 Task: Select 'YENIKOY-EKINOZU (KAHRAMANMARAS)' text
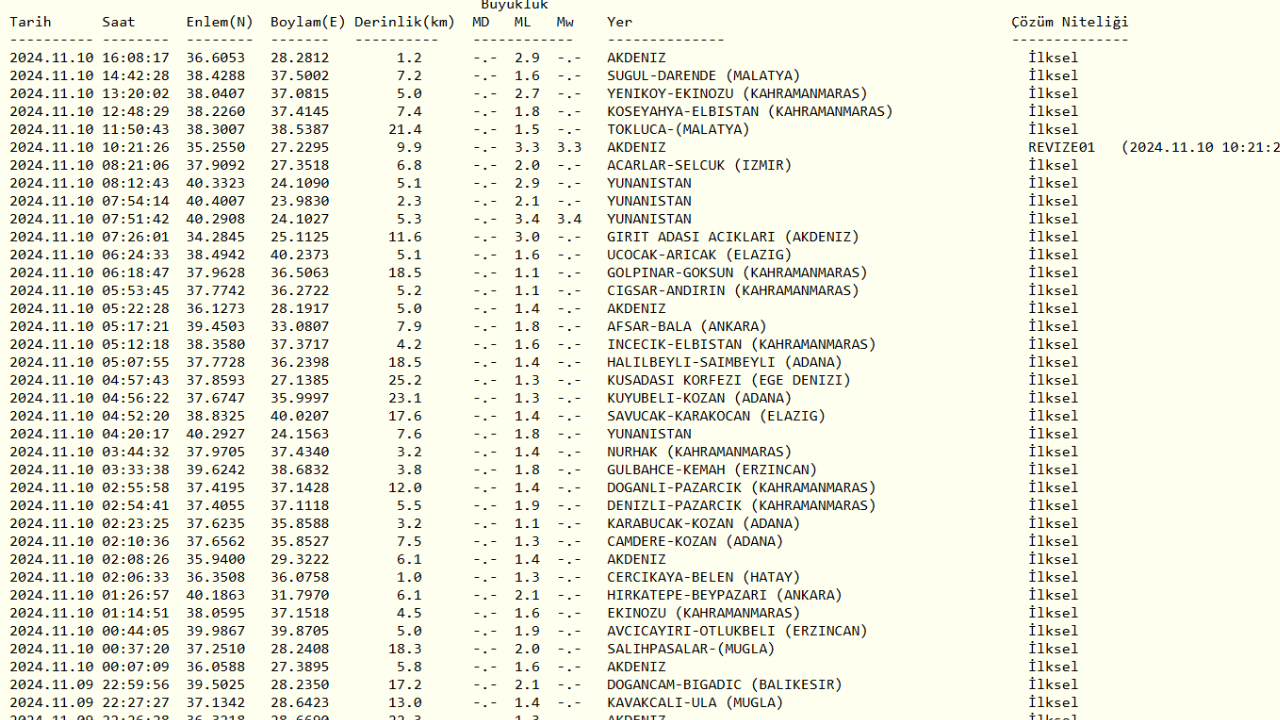click(737, 94)
